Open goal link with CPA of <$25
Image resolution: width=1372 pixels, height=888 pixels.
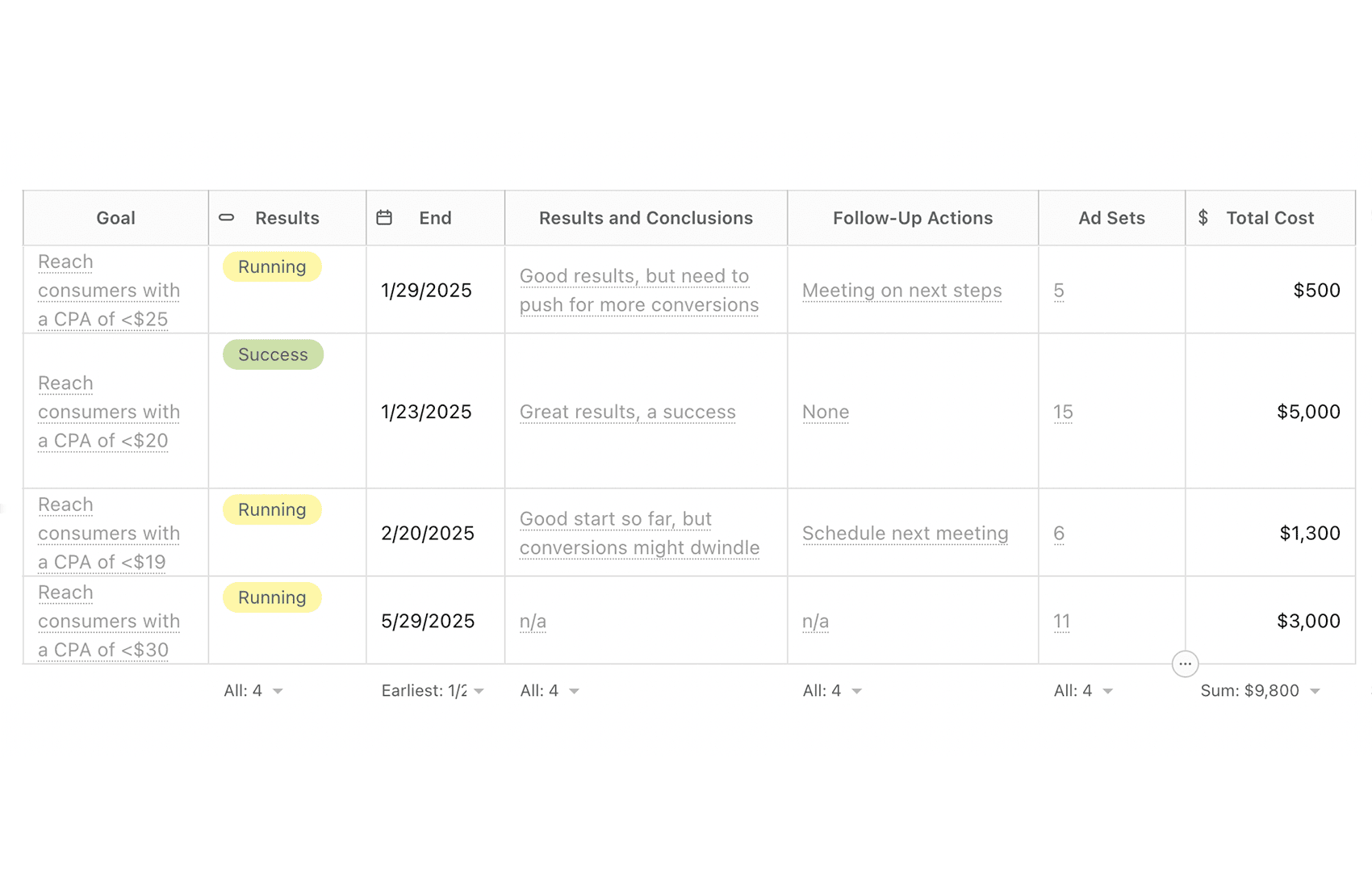coord(108,291)
